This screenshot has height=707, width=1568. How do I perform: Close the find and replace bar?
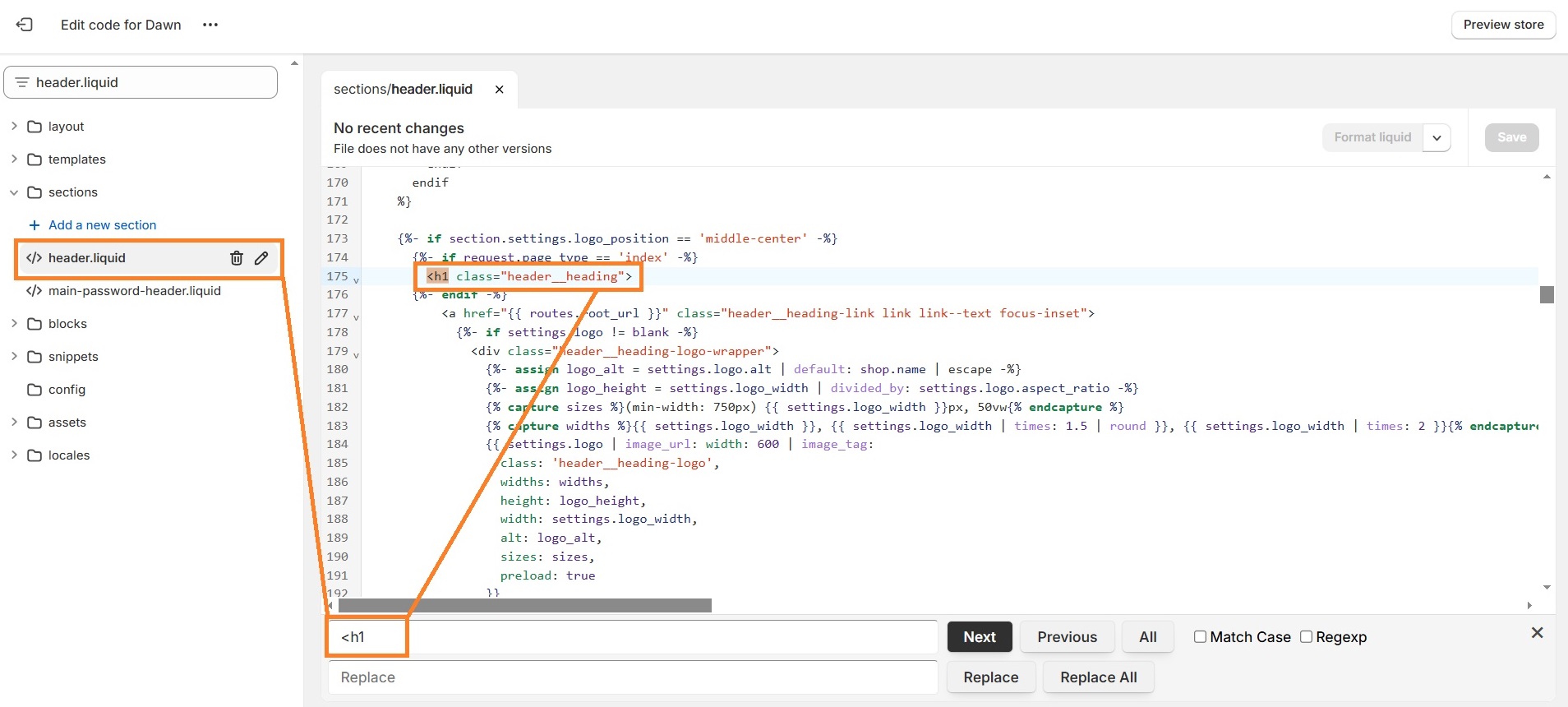pyautogui.click(x=1538, y=633)
